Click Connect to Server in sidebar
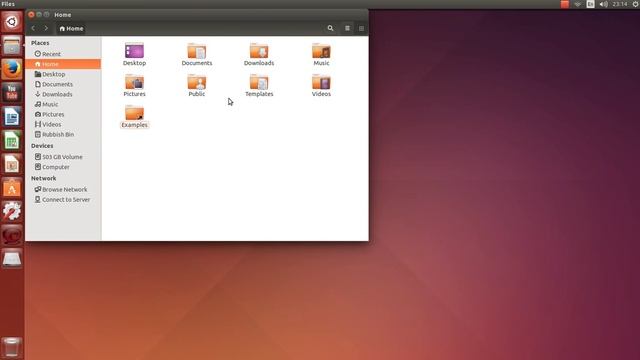This screenshot has height=360, width=640. coord(63,200)
